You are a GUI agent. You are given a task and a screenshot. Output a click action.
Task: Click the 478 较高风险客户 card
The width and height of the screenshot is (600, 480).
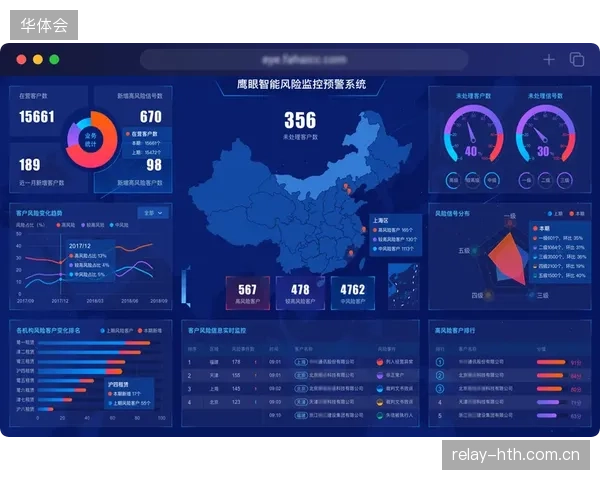pyautogui.click(x=300, y=293)
